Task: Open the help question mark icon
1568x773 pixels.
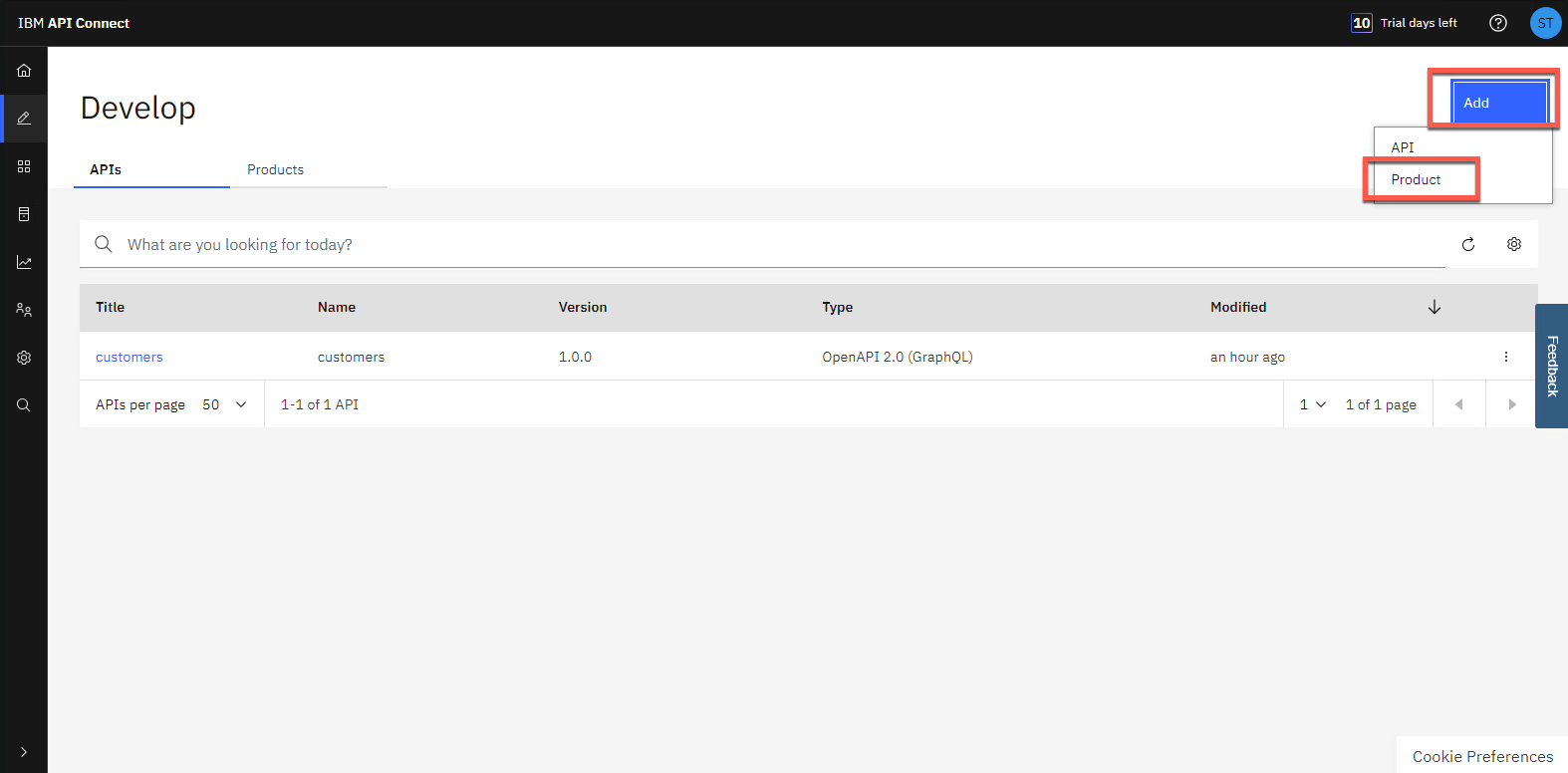Action: 1497,23
